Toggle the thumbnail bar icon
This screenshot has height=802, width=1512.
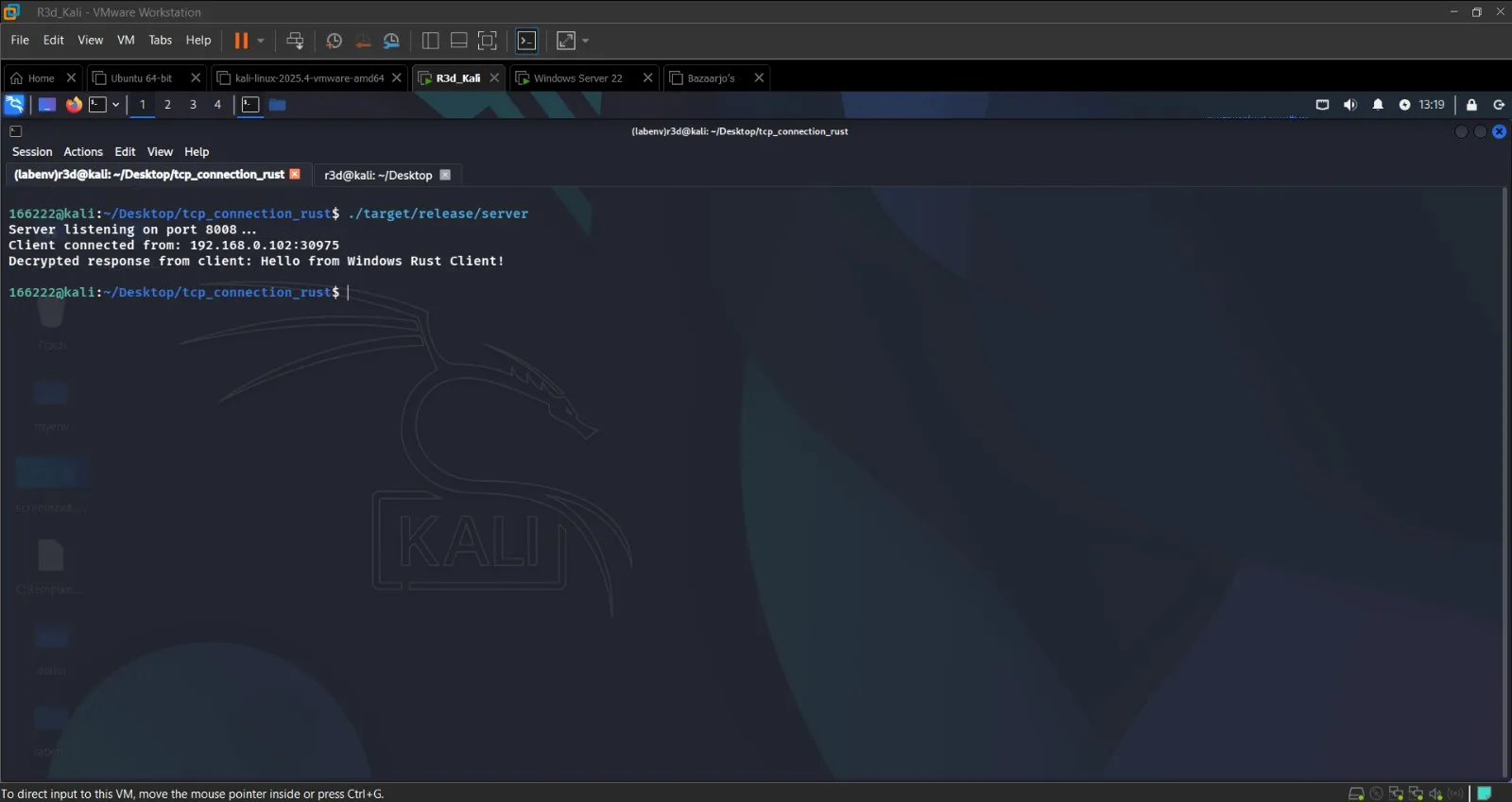pyautogui.click(x=459, y=41)
